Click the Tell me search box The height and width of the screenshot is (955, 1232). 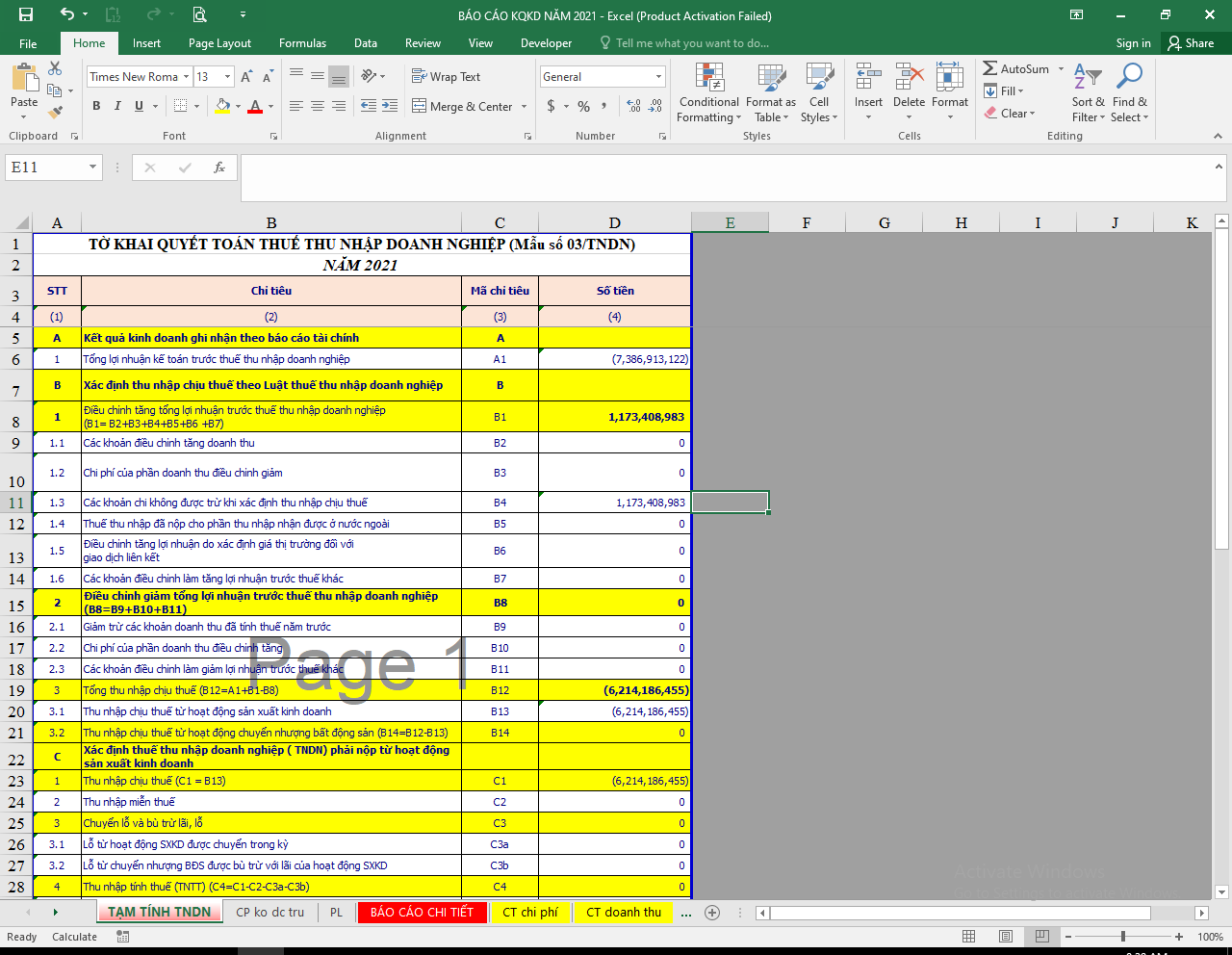691,43
